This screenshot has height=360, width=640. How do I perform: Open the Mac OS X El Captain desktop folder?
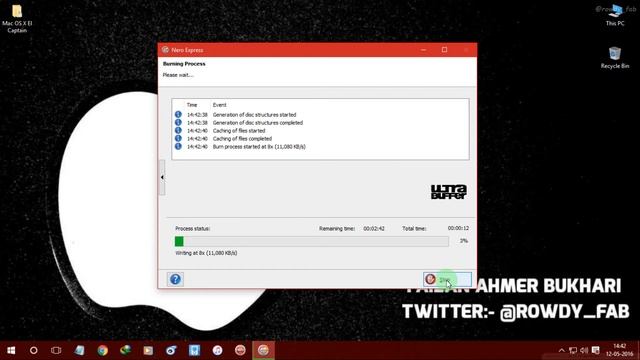click(17, 19)
